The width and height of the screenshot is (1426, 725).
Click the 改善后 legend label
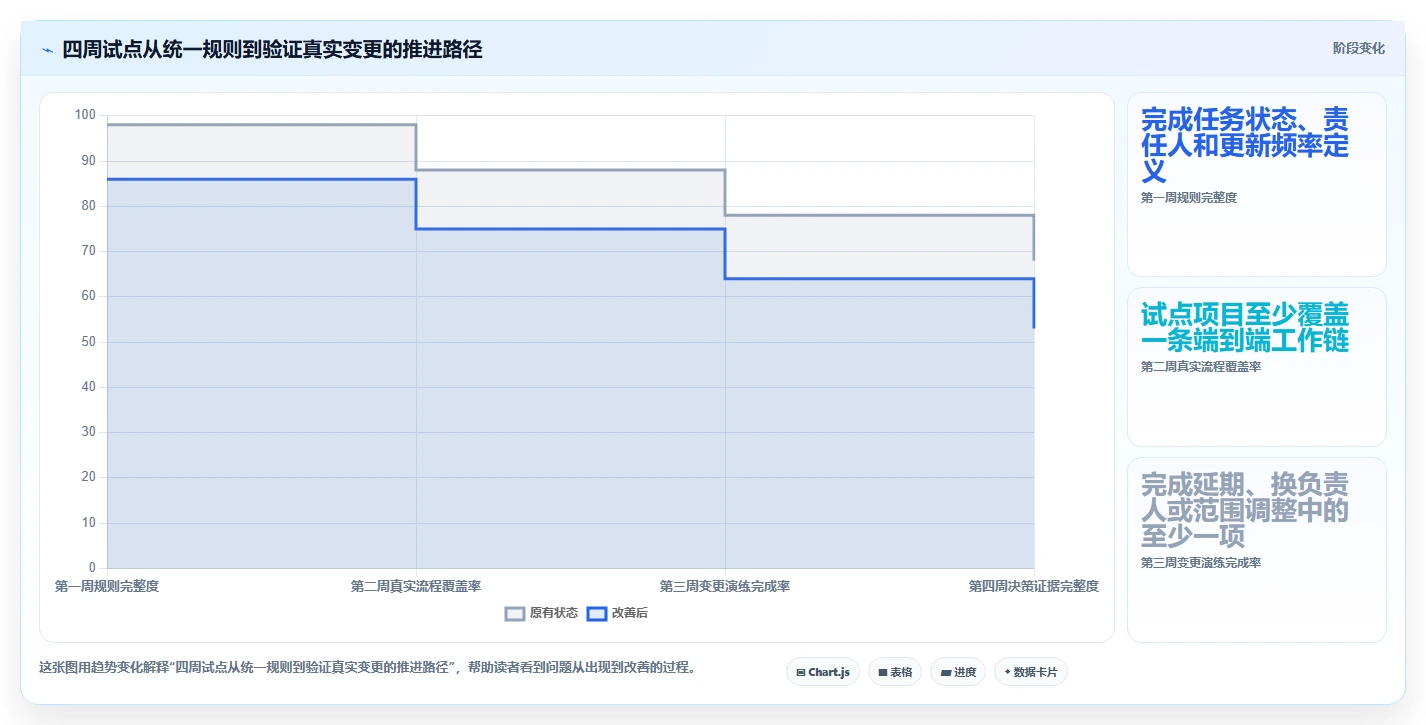[630, 613]
